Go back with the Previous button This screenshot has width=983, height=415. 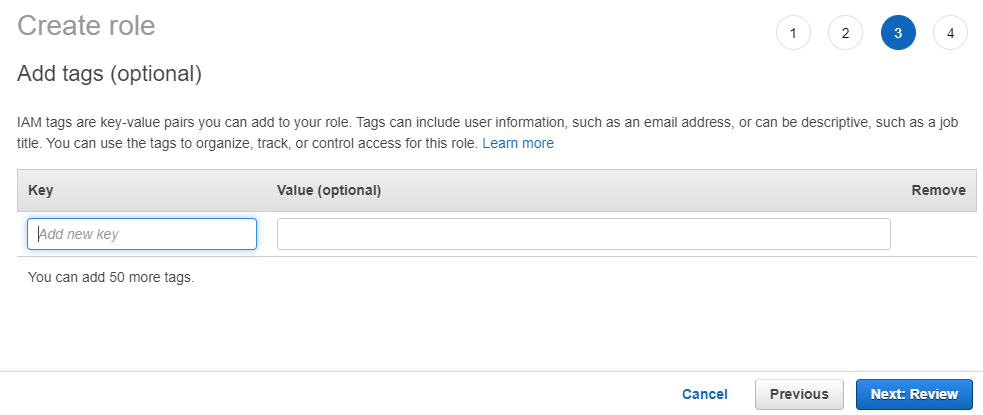coord(799,394)
